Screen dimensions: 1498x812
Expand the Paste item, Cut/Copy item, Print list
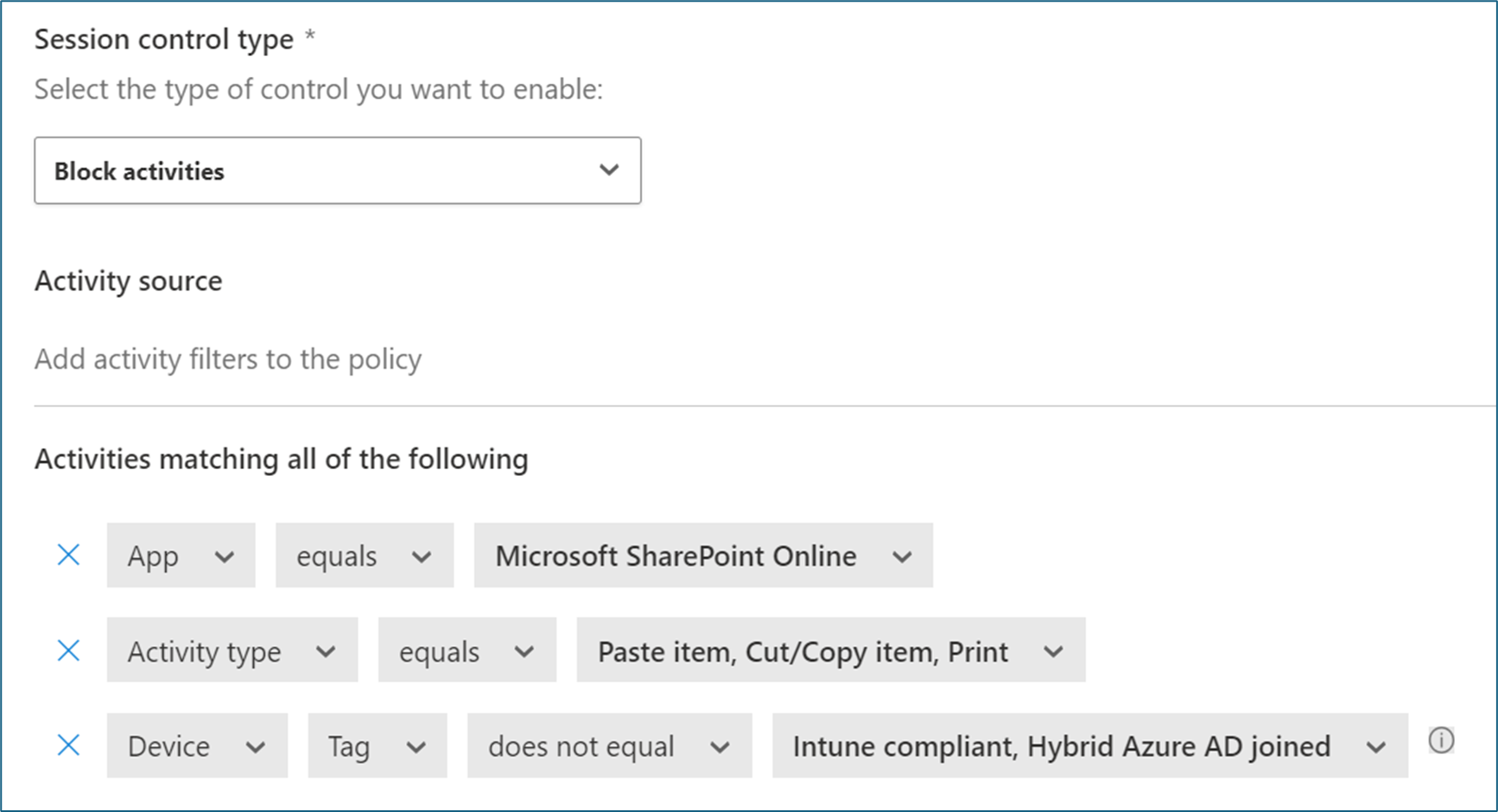830,650
